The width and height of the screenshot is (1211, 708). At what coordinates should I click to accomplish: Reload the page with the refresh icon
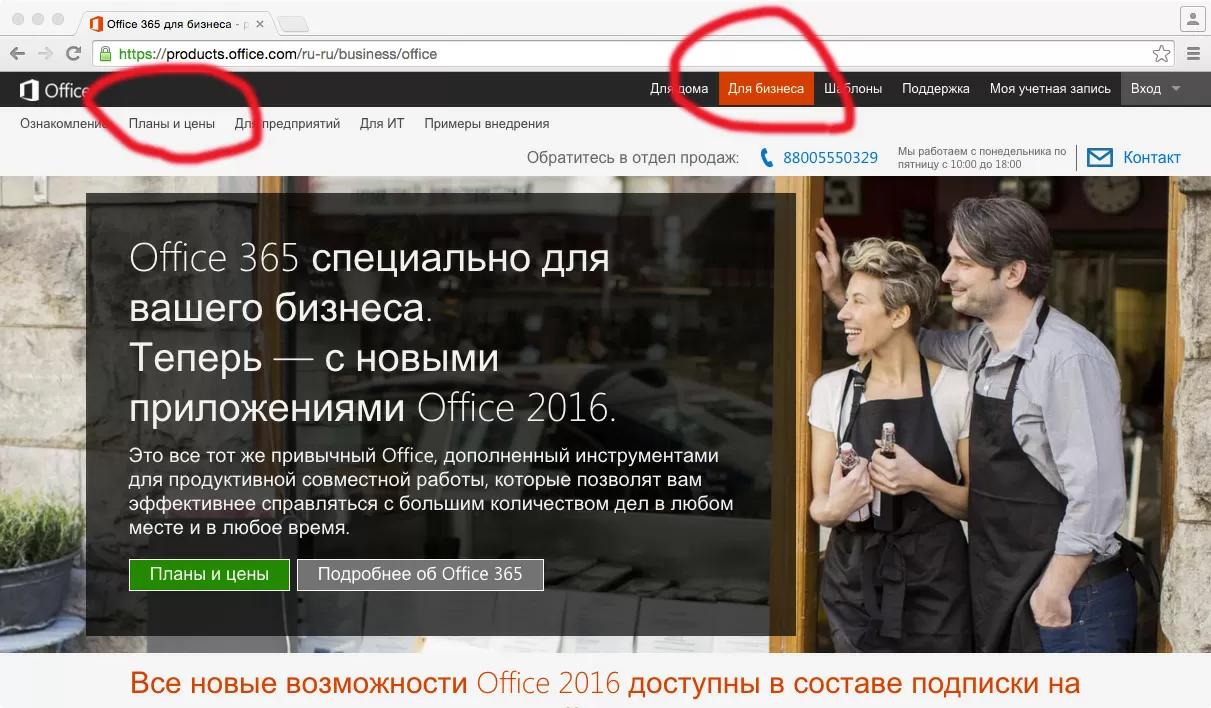click(x=73, y=54)
